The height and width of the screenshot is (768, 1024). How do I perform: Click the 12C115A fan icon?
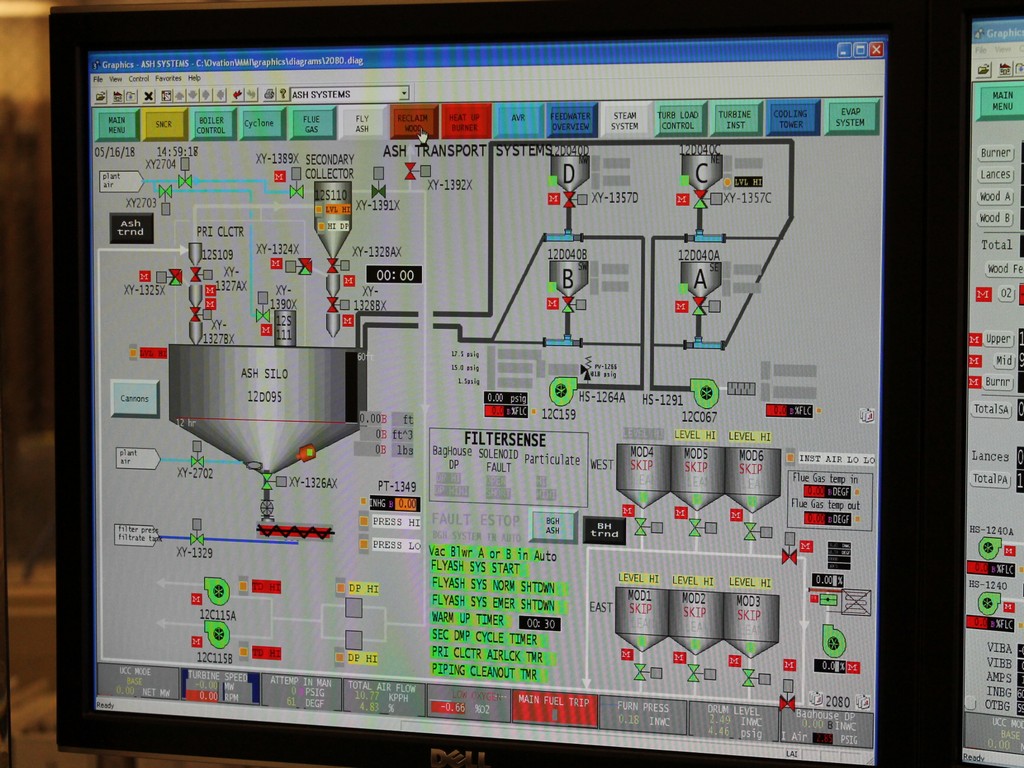click(x=216, y=591)
